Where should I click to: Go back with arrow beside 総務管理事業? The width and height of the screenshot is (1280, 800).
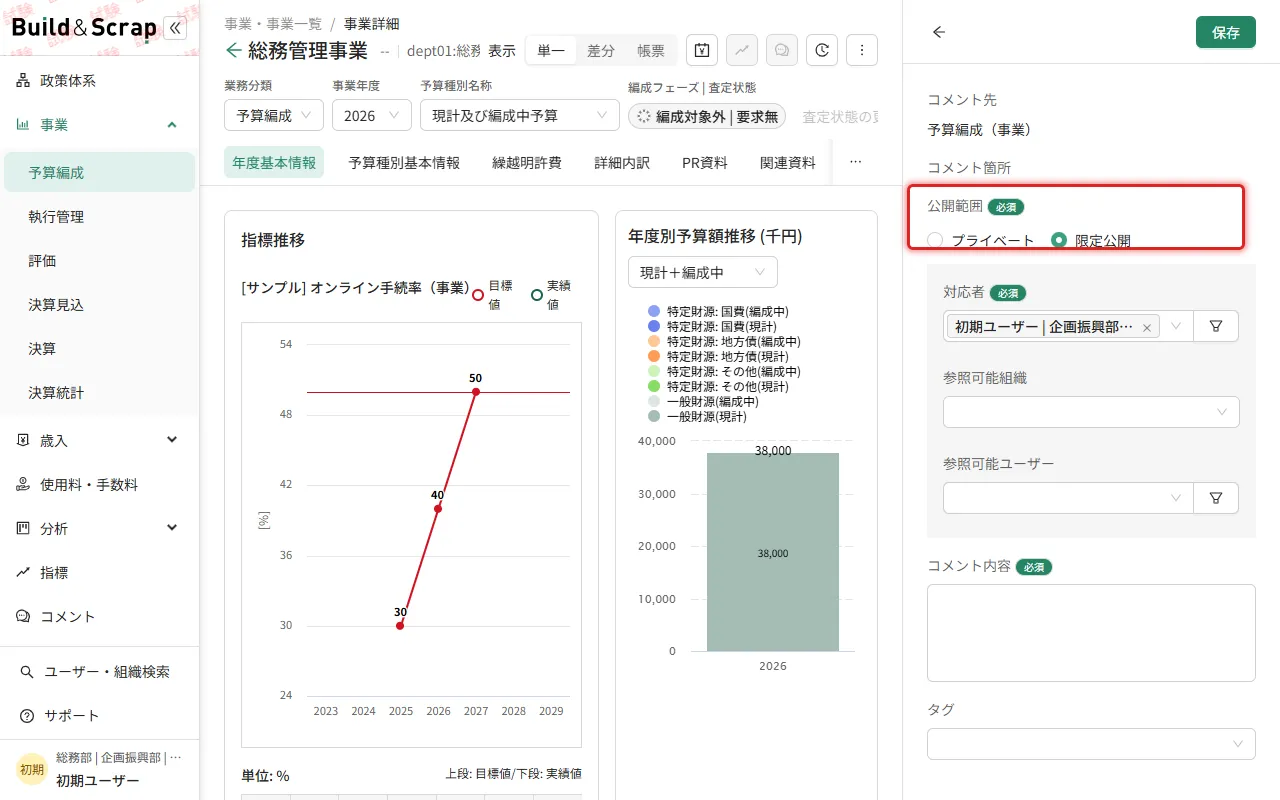tap(233, 50)
